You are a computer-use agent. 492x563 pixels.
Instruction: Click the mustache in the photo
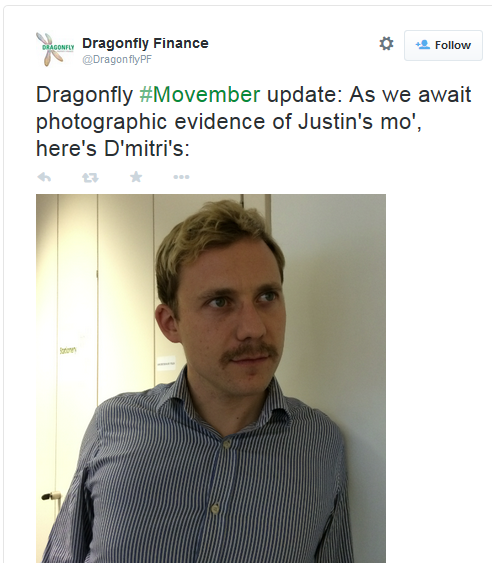250,353
